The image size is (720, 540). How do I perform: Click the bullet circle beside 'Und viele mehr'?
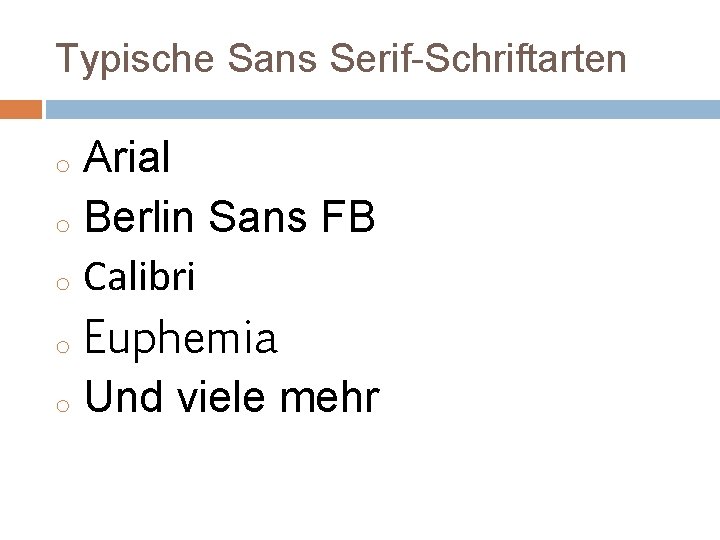pos(63,405)
